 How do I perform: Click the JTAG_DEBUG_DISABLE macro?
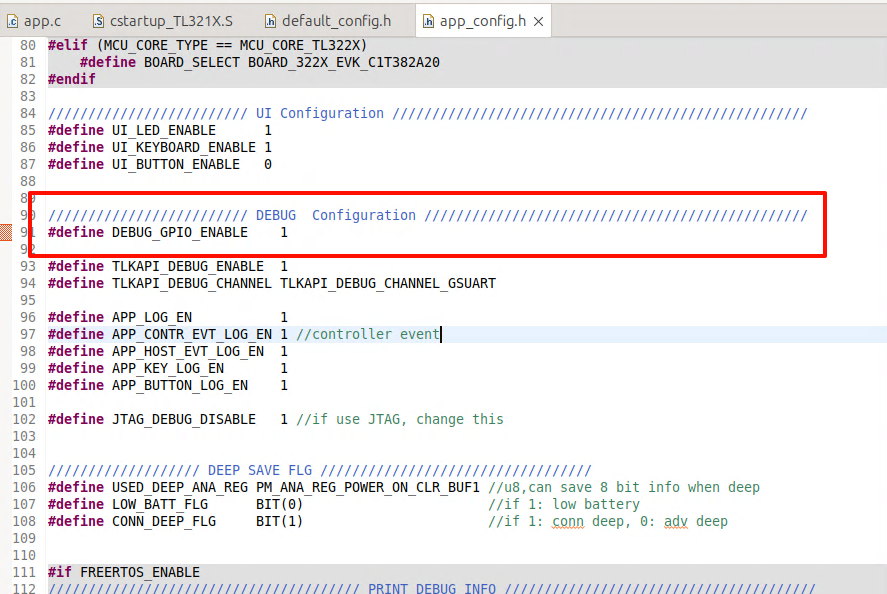click(x=183, y=419)
